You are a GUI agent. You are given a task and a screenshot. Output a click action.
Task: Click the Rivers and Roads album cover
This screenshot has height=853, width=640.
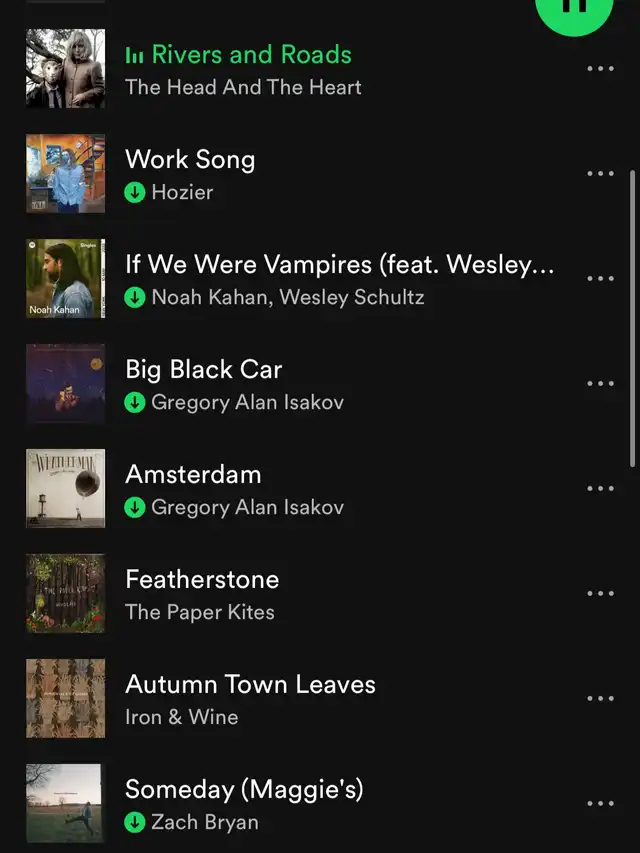click(65, 69)
